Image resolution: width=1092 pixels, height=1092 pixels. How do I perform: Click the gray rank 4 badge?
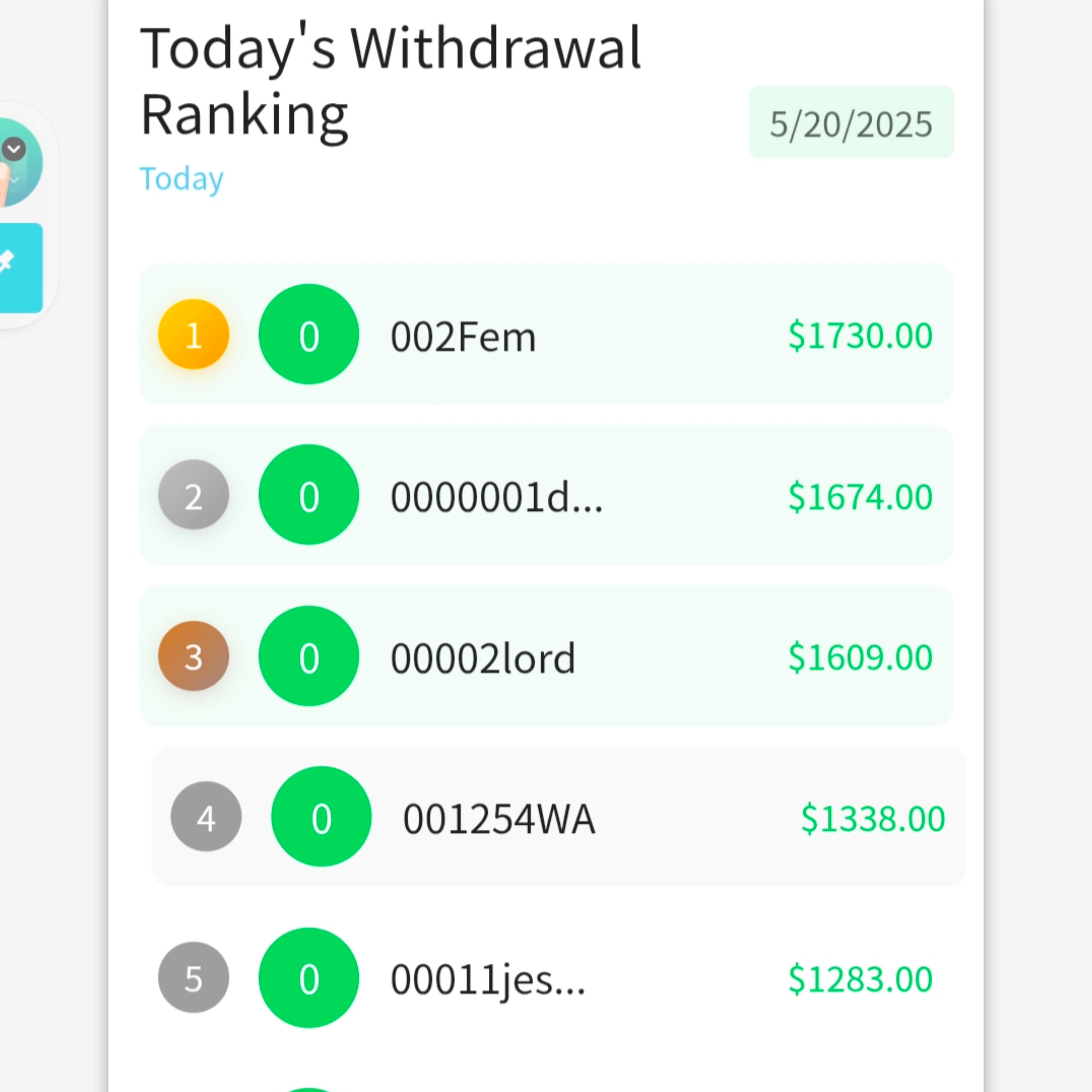[206, 816]
